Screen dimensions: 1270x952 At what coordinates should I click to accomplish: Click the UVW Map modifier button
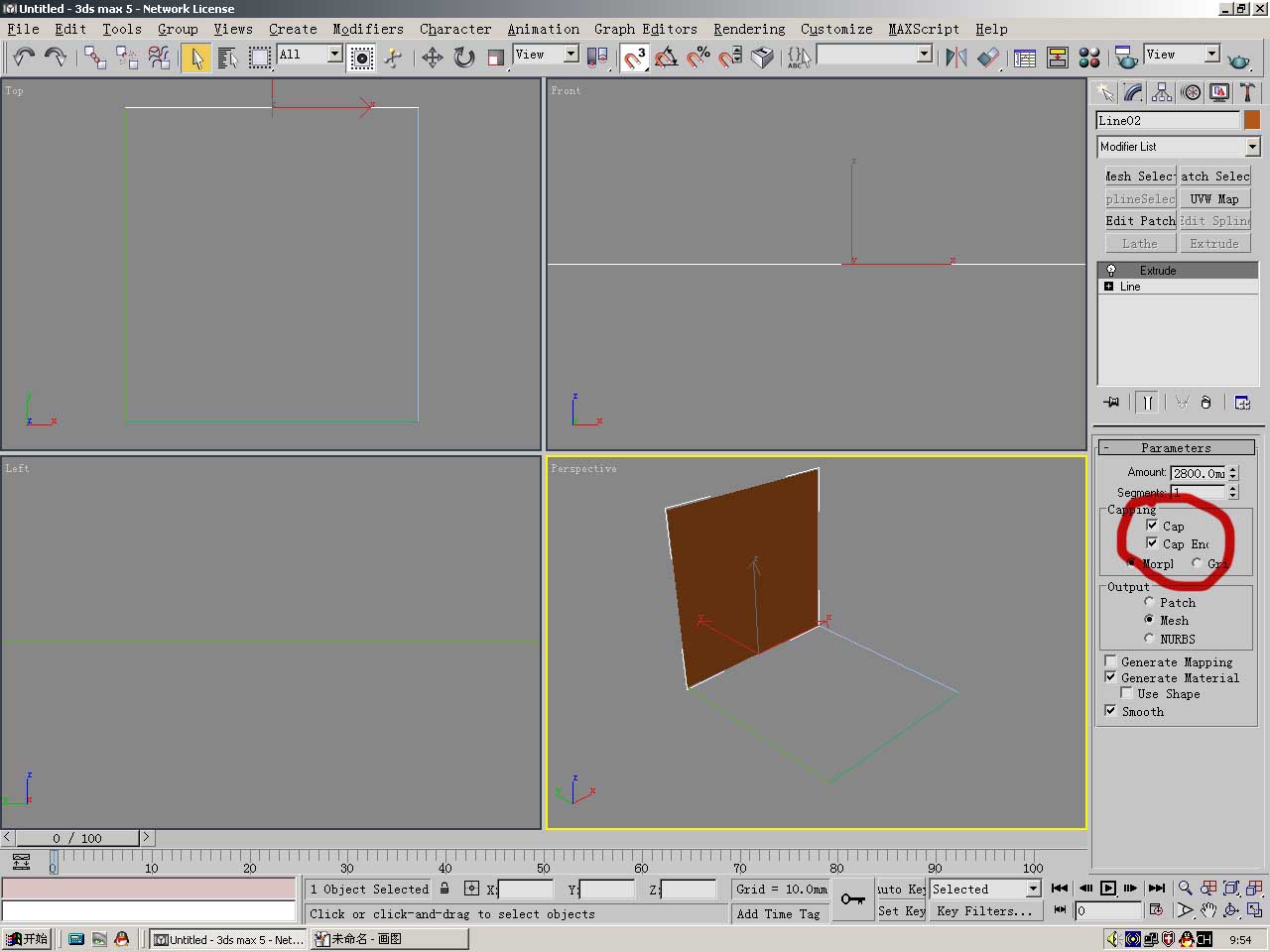click(x=1214, y=198)
